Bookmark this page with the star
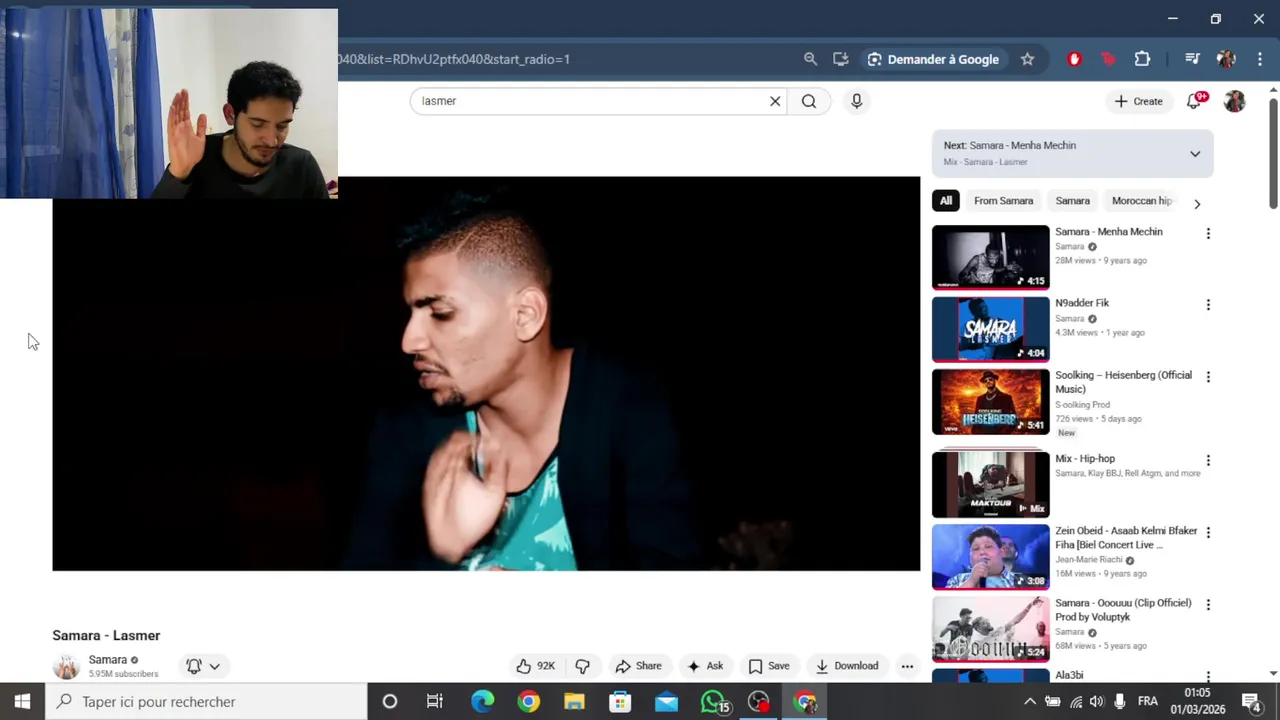 point(1027,59)
